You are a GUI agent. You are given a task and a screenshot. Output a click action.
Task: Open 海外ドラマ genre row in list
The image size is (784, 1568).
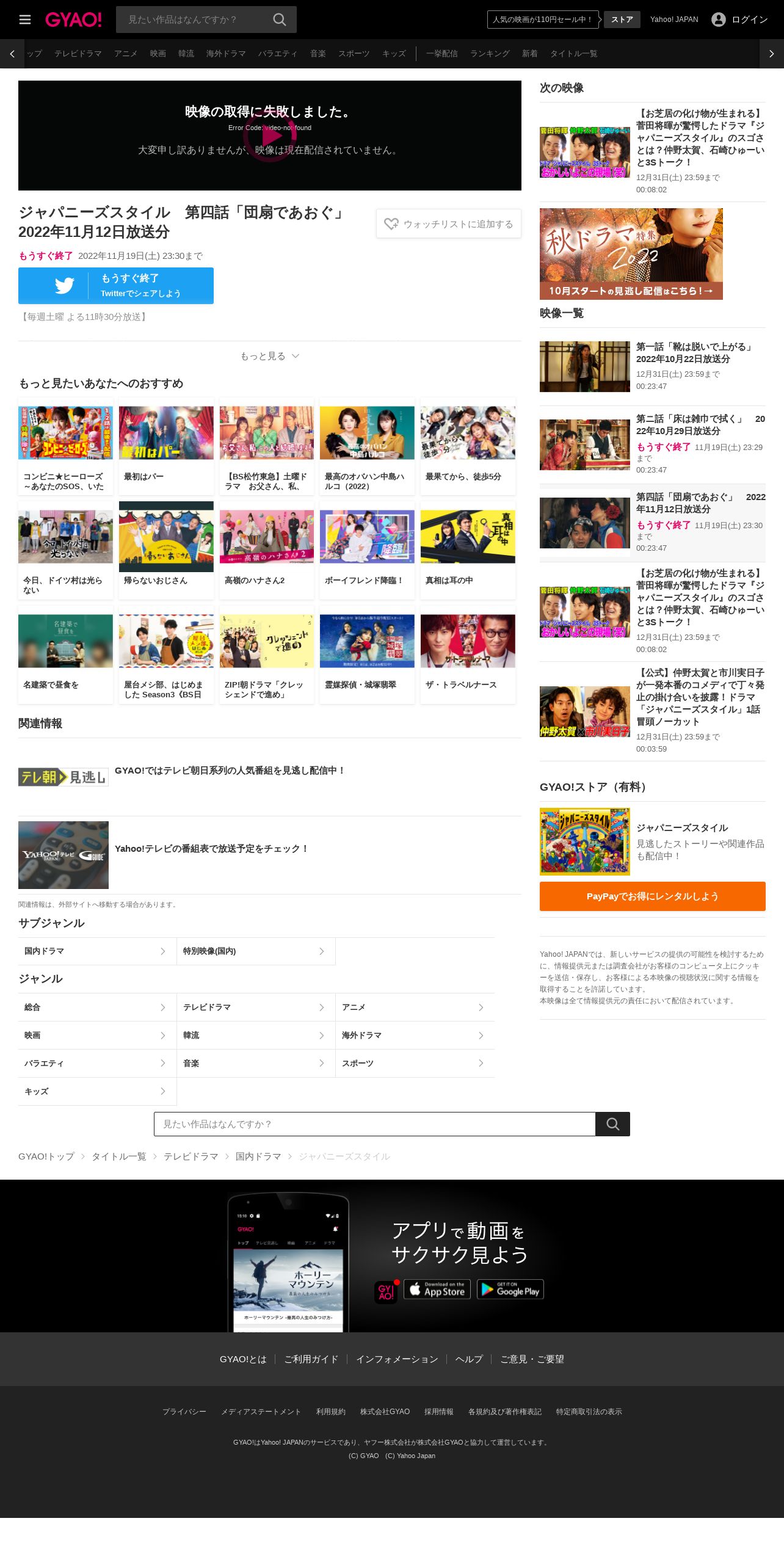[415, 1036]
